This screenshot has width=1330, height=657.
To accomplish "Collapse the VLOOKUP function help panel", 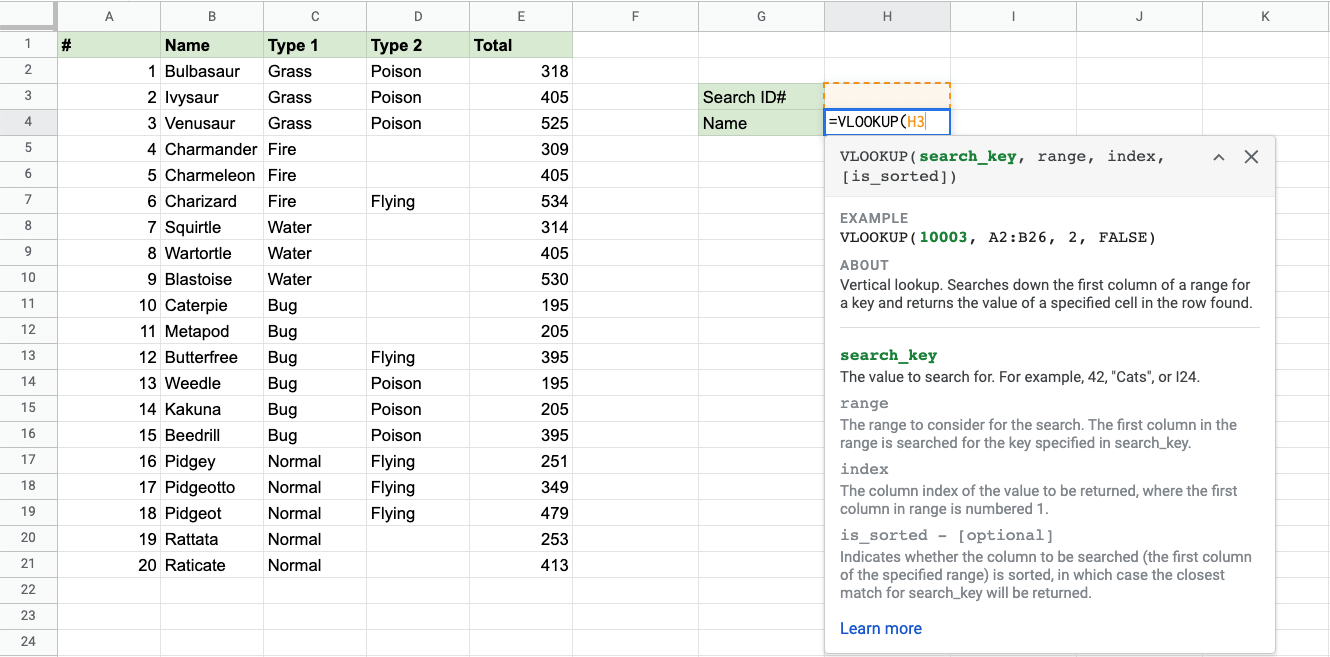I will 1218,157.
